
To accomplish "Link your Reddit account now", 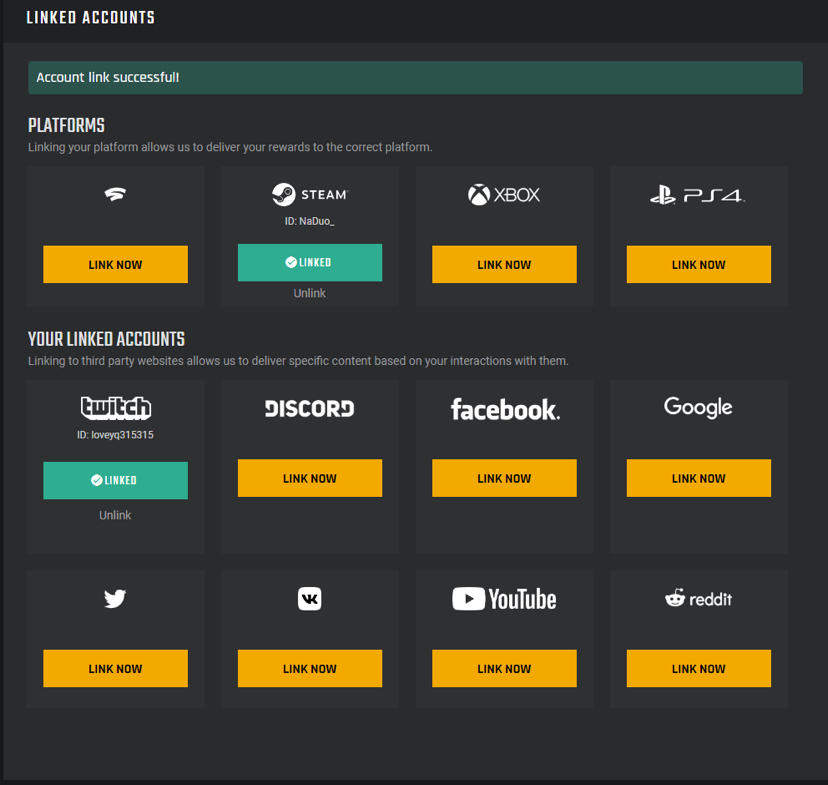I will tap(699, 669).
